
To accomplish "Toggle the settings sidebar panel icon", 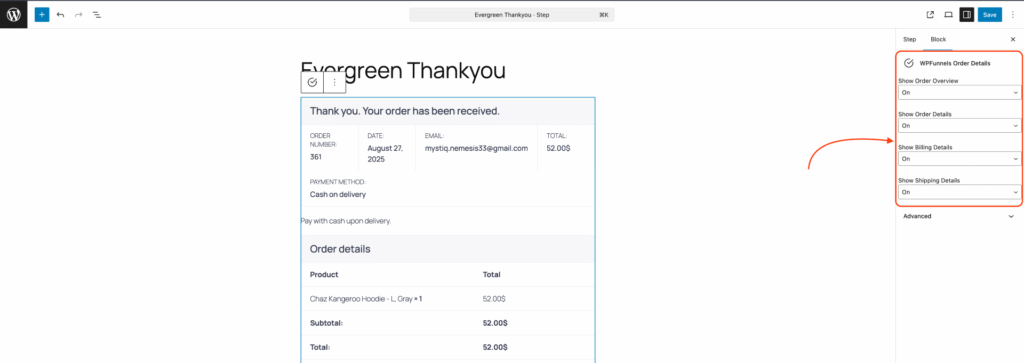I will click(x=967, y=14).
